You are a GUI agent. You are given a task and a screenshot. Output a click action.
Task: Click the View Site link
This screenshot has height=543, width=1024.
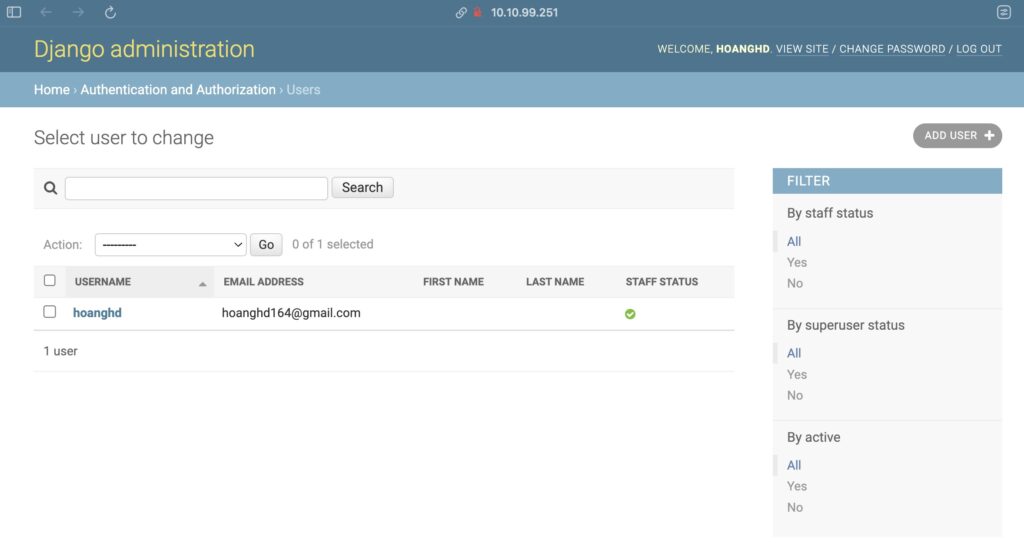(802, 49)
